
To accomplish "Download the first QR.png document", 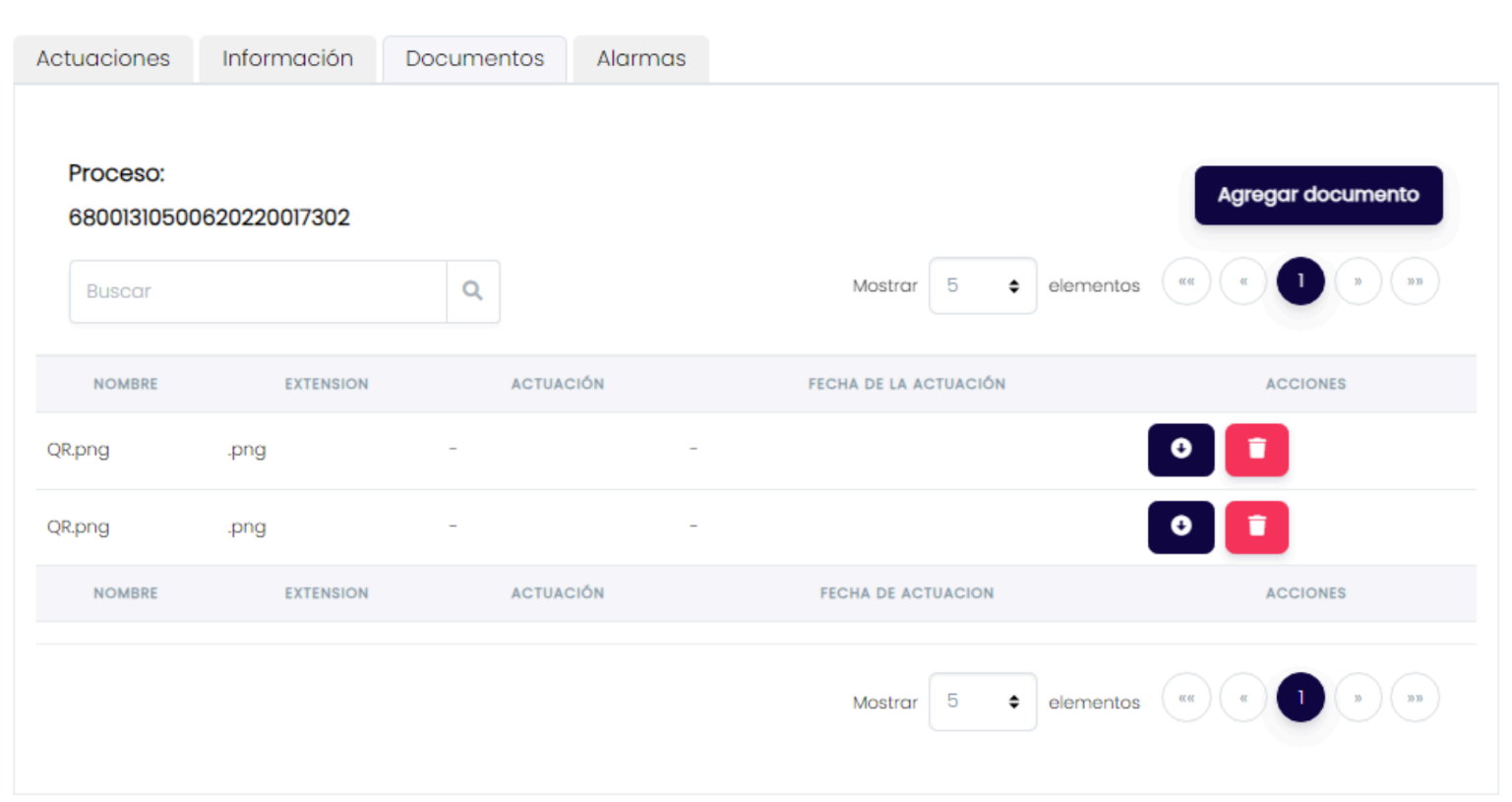I will [1180, 450].
